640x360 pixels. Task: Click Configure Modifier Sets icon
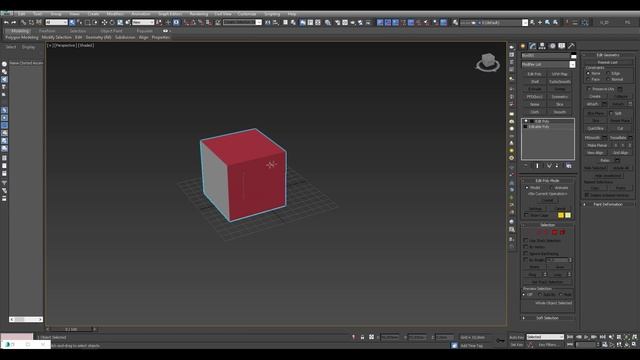click(x=569, y=166)
